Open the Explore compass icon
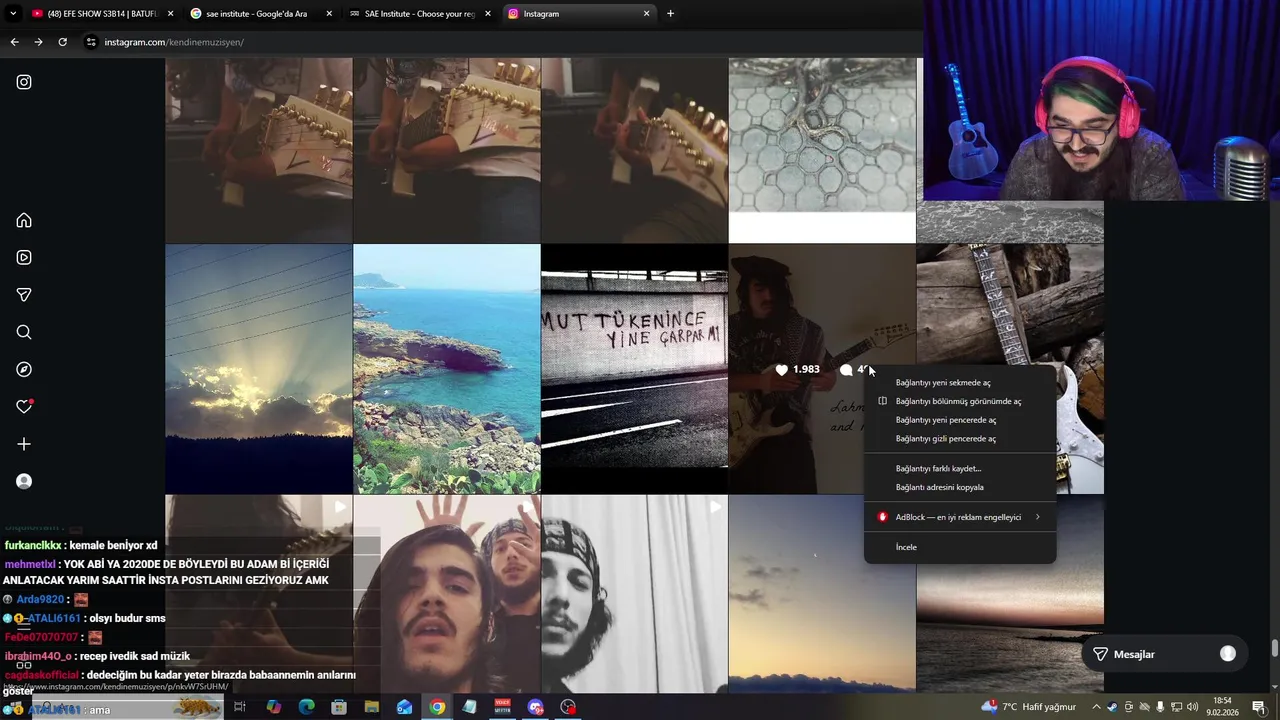This screenshot has height=720, width=1280. [24, 369]
